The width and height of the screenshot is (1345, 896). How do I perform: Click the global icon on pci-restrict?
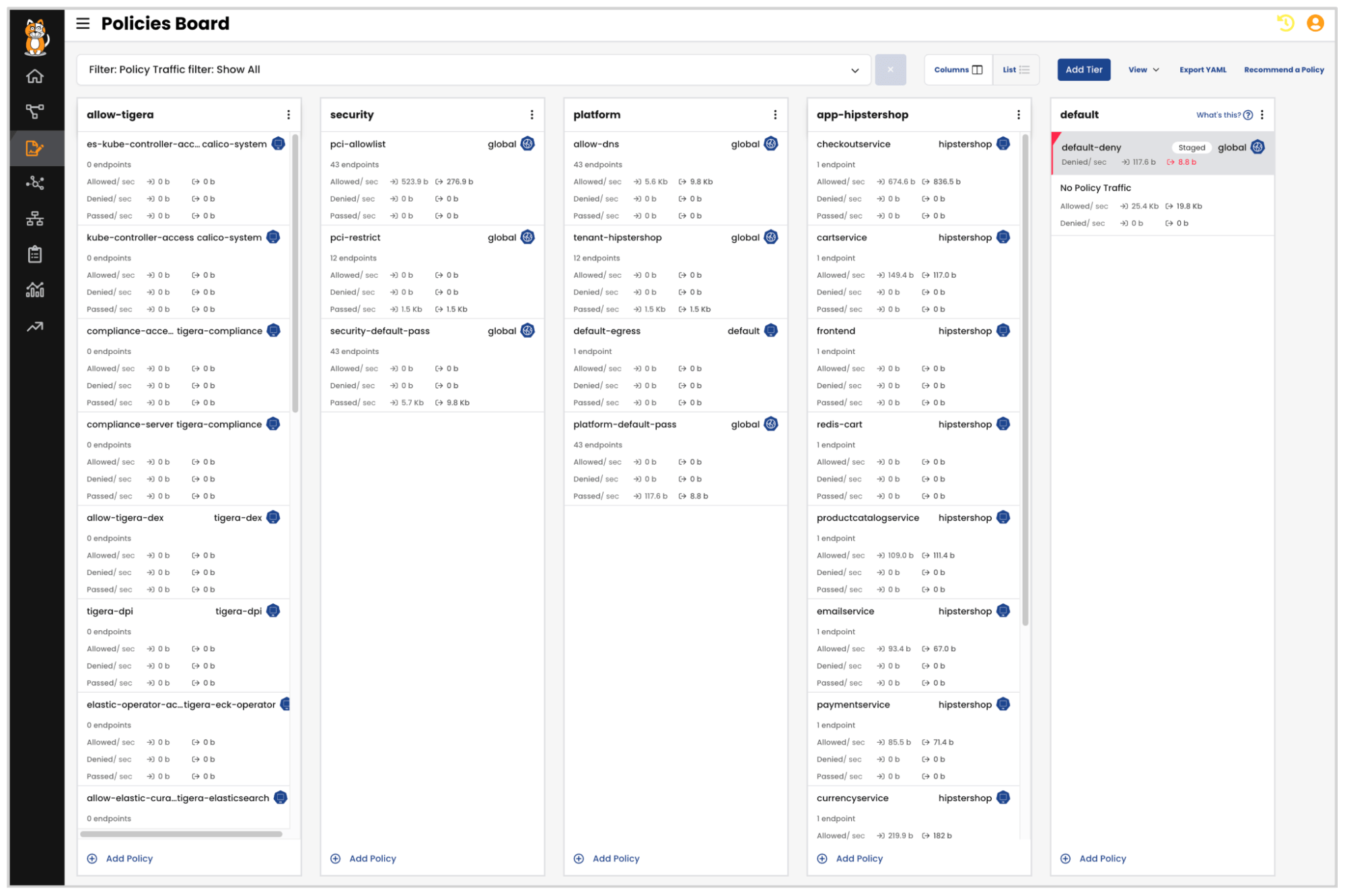(x=528, y=237)
